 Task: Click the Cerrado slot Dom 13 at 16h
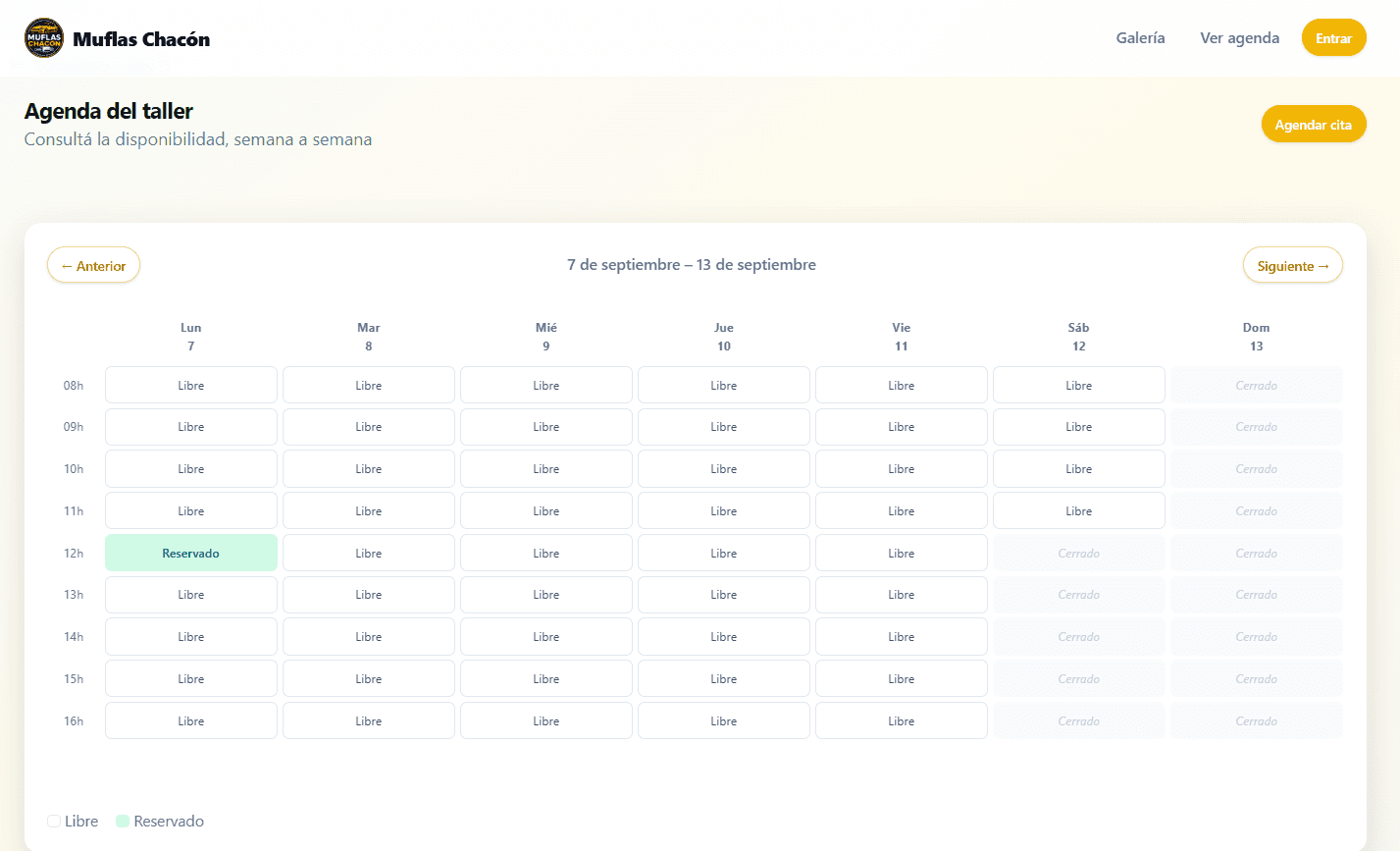[1257, 721]
